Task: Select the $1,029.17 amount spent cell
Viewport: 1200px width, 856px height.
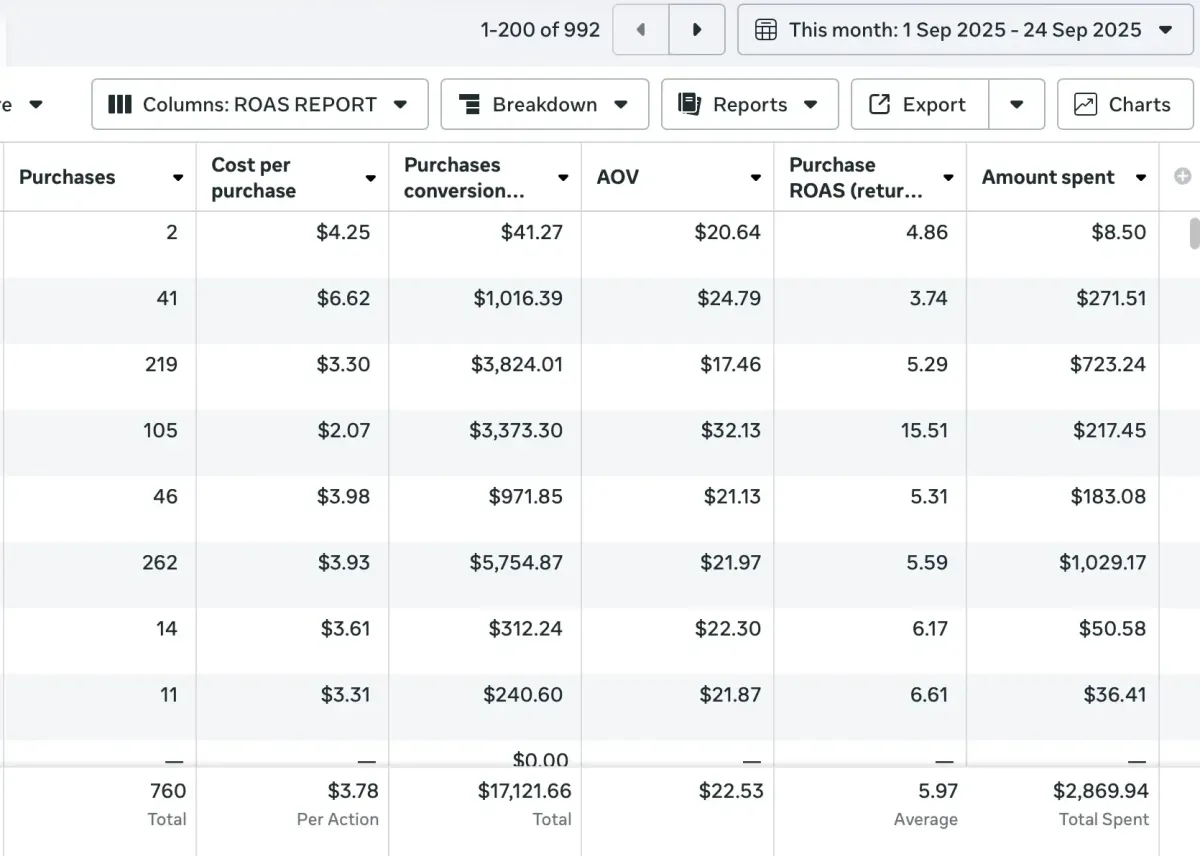Action: [1102, 562]
